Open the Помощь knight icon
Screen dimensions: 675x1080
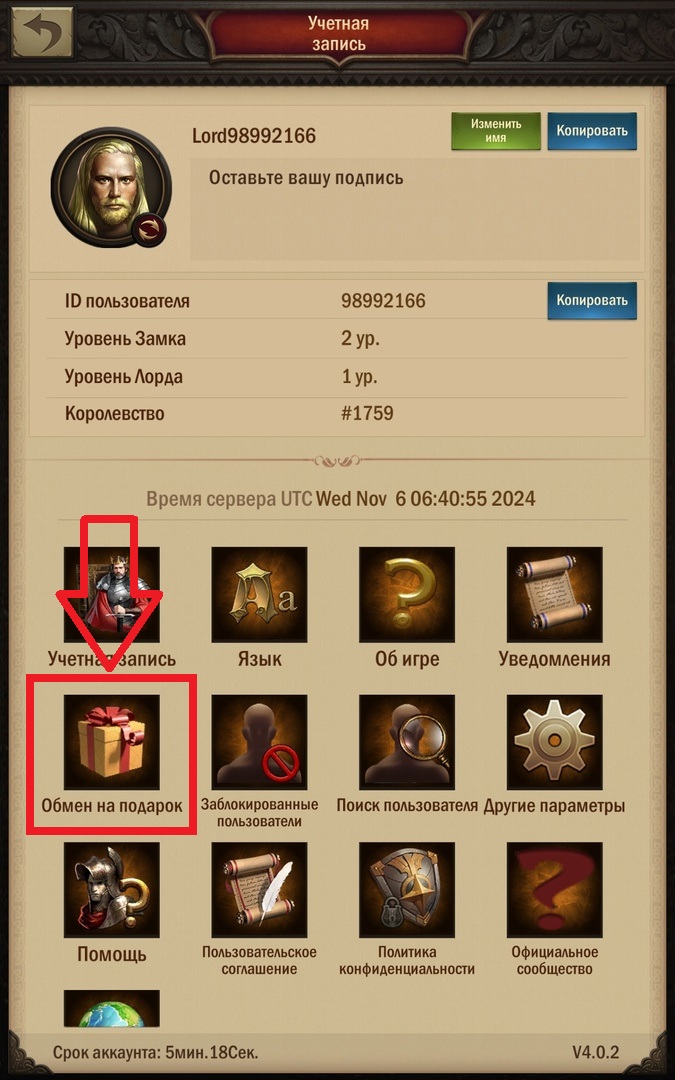pos(112,889)
